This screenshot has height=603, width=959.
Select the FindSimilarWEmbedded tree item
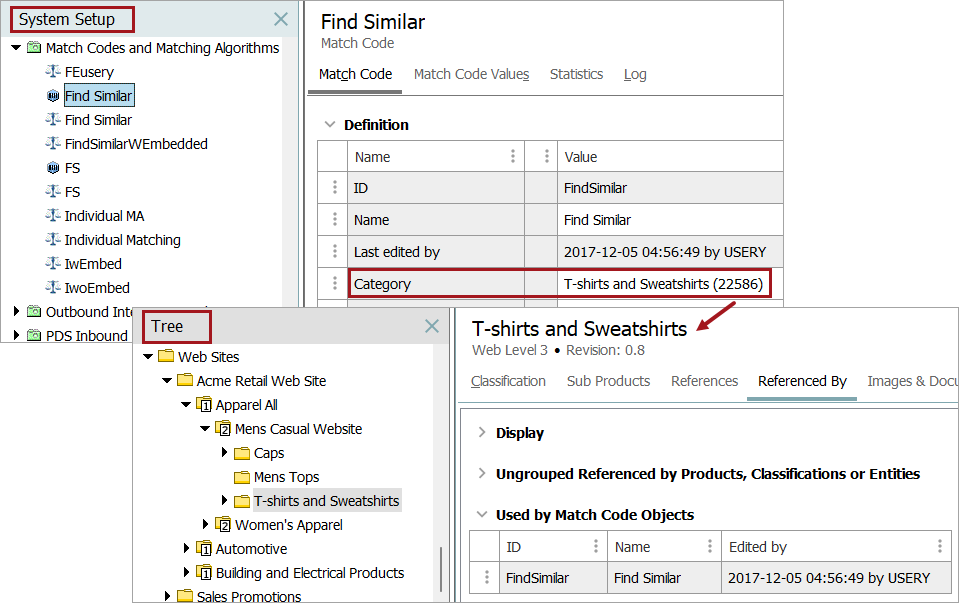point(136,144)
